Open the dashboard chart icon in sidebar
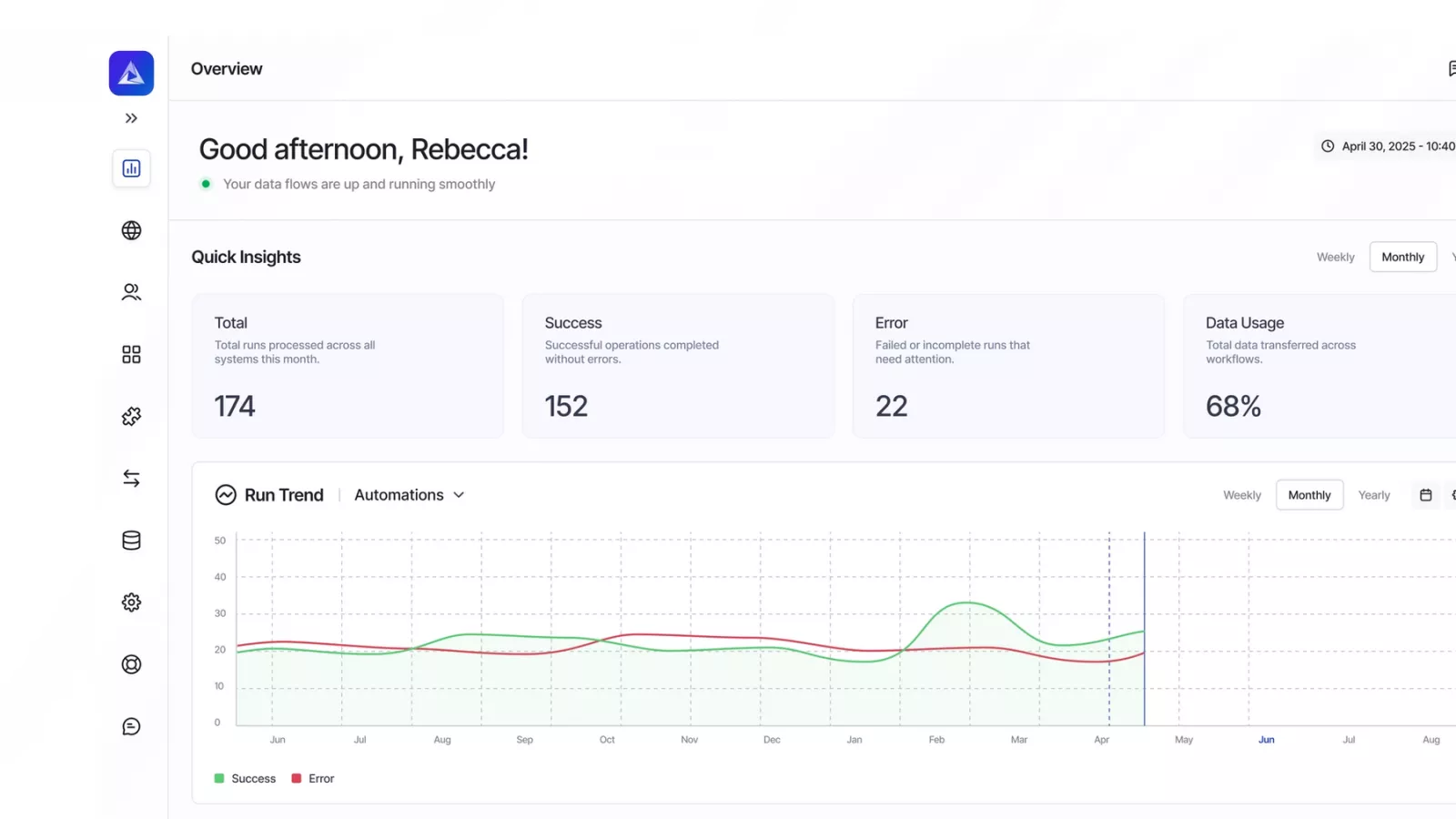 (131, 168)
